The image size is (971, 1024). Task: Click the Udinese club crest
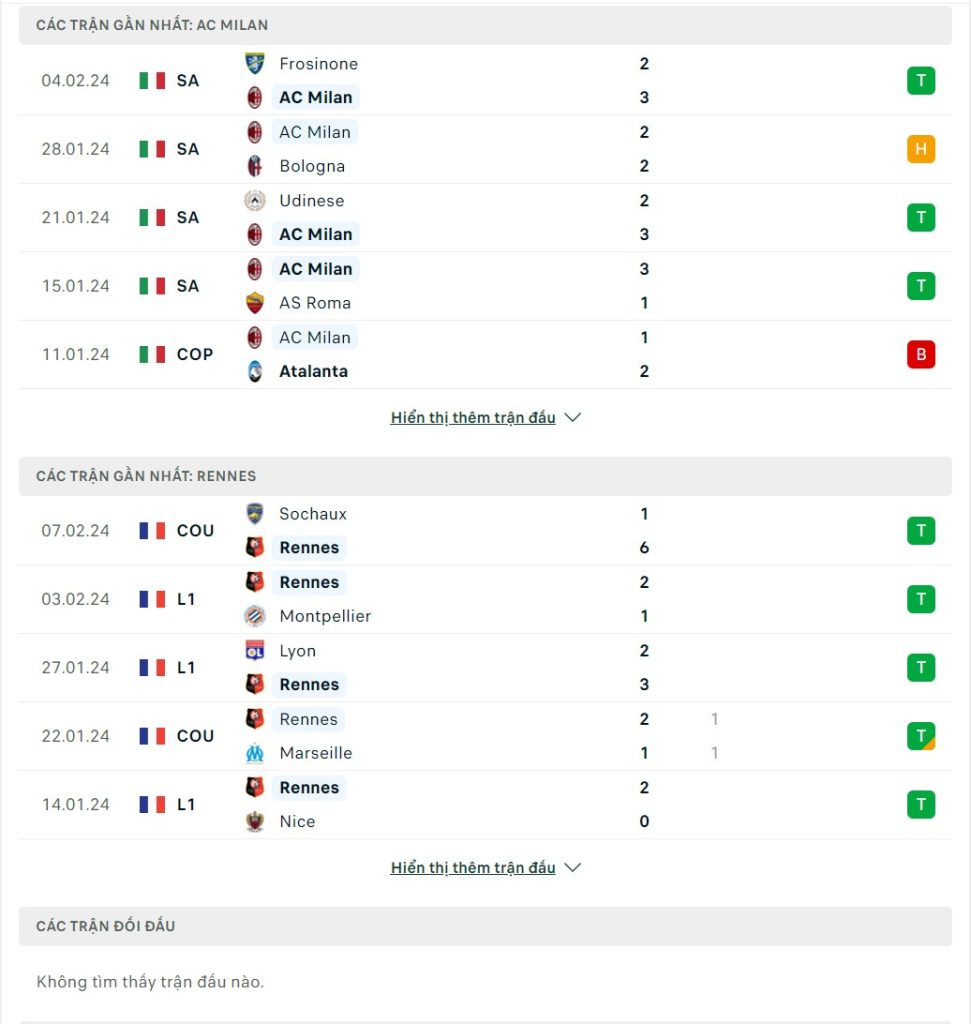tap(255, 200)
